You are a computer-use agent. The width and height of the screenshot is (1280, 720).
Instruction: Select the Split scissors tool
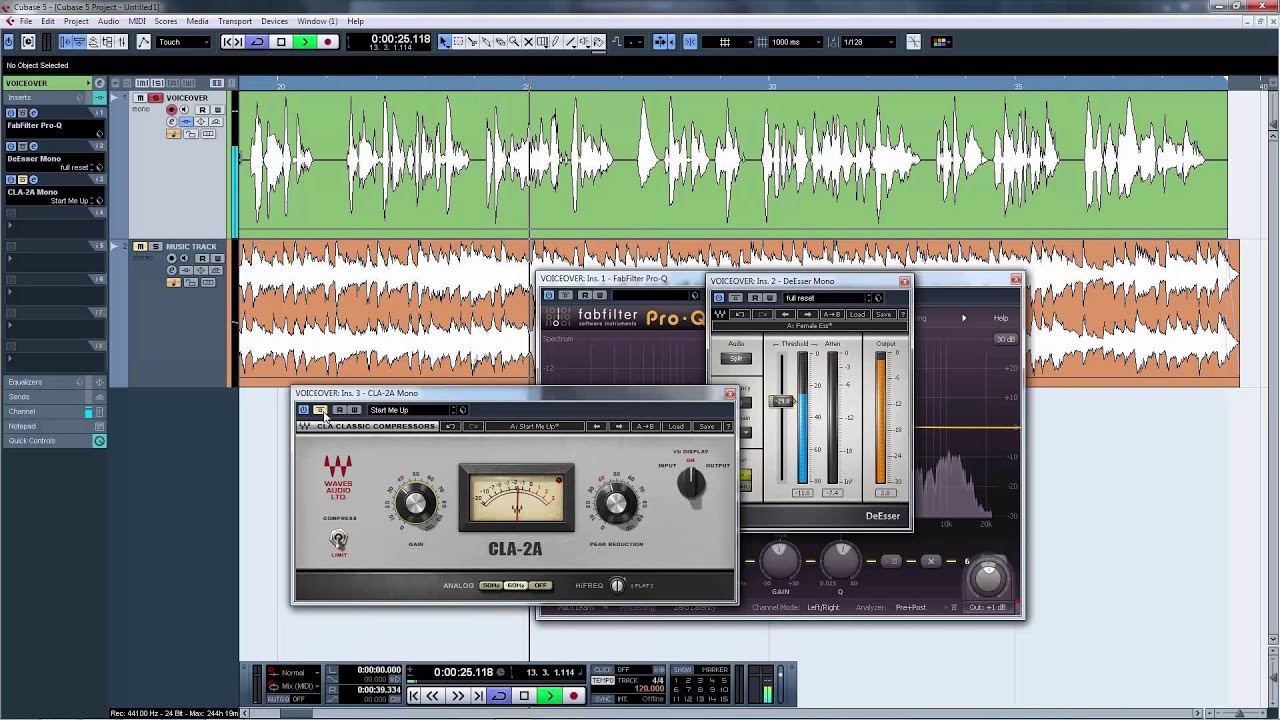point(472,42)
